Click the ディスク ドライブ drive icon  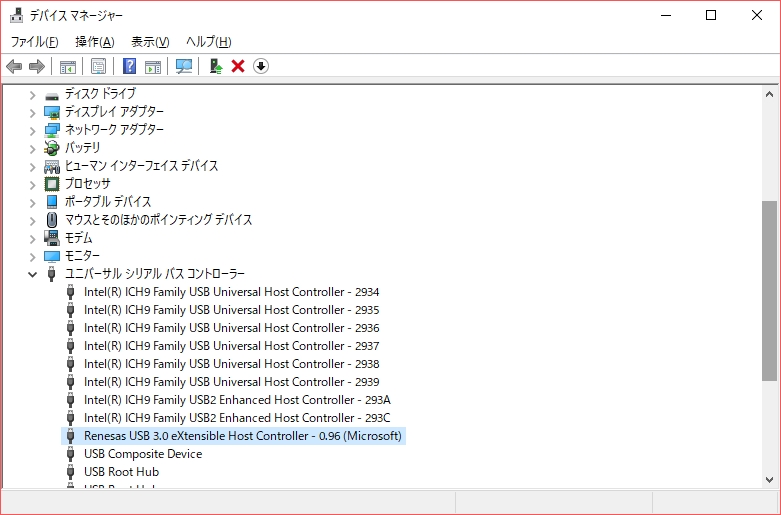click(52, 94)
